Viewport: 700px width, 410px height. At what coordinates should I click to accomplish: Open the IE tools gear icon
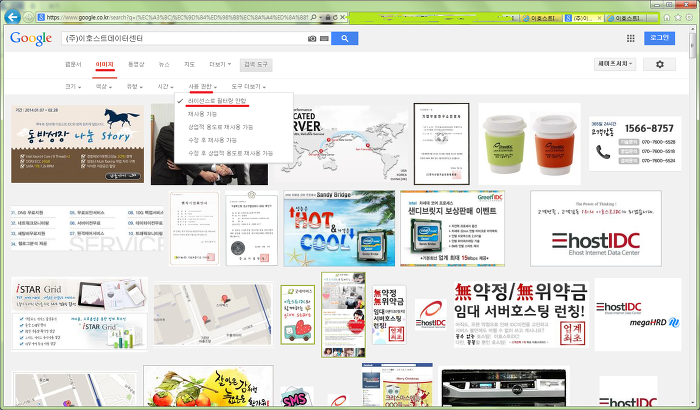pos(689,17)
